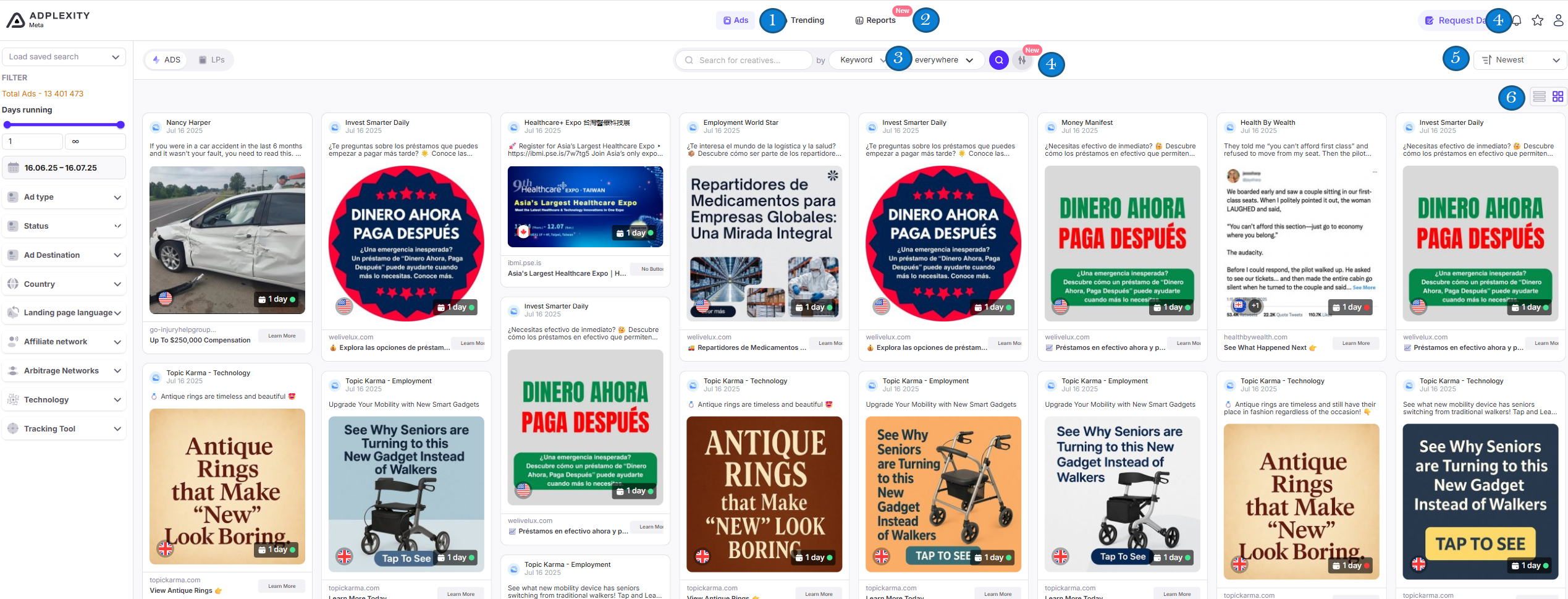This screenshot has width=1568, height=599.
Task: Open favorites star icon
Action: pos(1538,20)
